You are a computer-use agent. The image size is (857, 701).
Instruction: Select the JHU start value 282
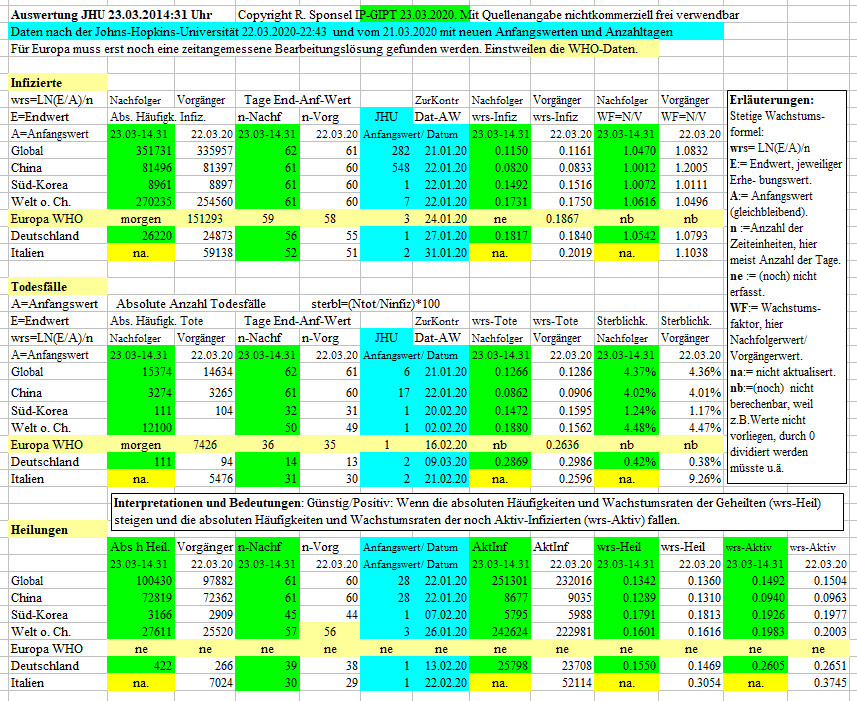[386, 151]
